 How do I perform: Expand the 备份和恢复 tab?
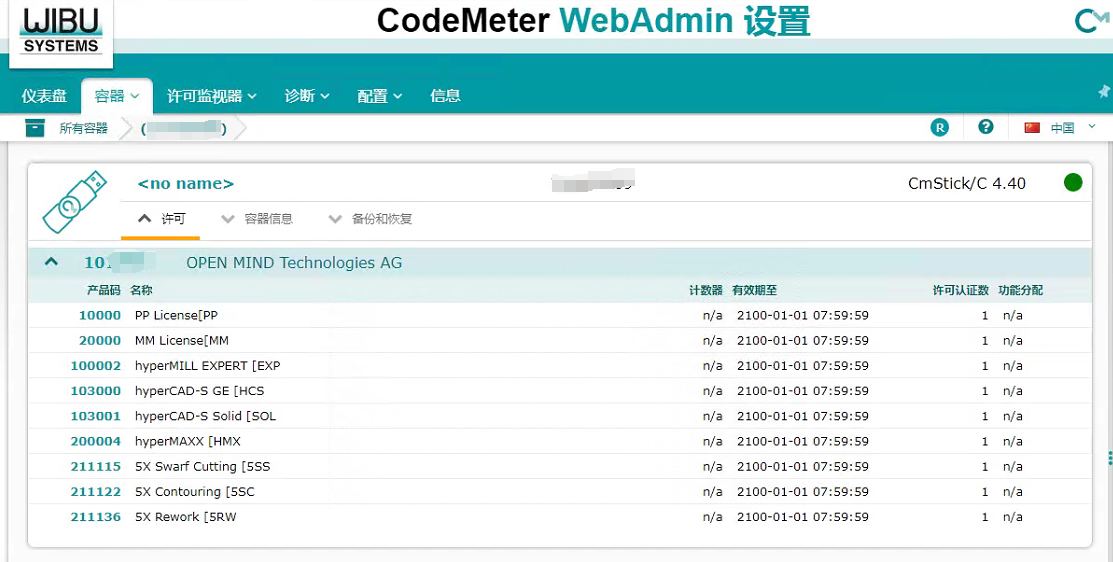click(370, 219)
